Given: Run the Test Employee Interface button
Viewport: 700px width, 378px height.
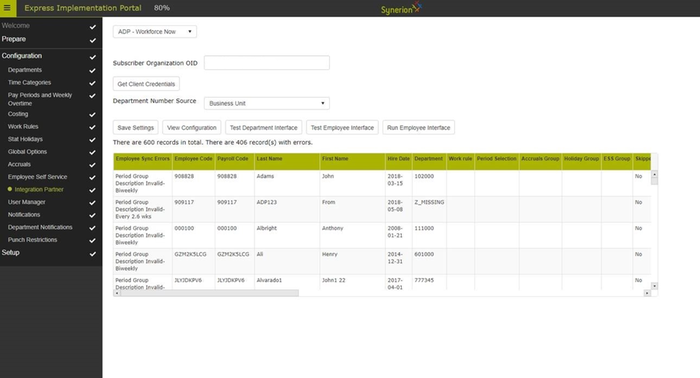Looking at the screenshot, I should click(342, 128).
